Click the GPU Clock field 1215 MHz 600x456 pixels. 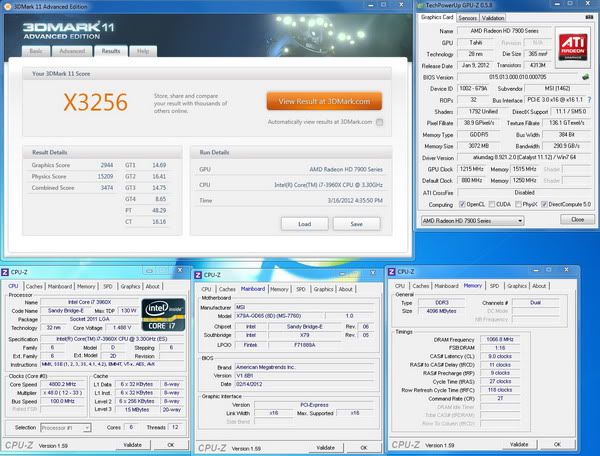pyautogui.click(x=472, y=169)
